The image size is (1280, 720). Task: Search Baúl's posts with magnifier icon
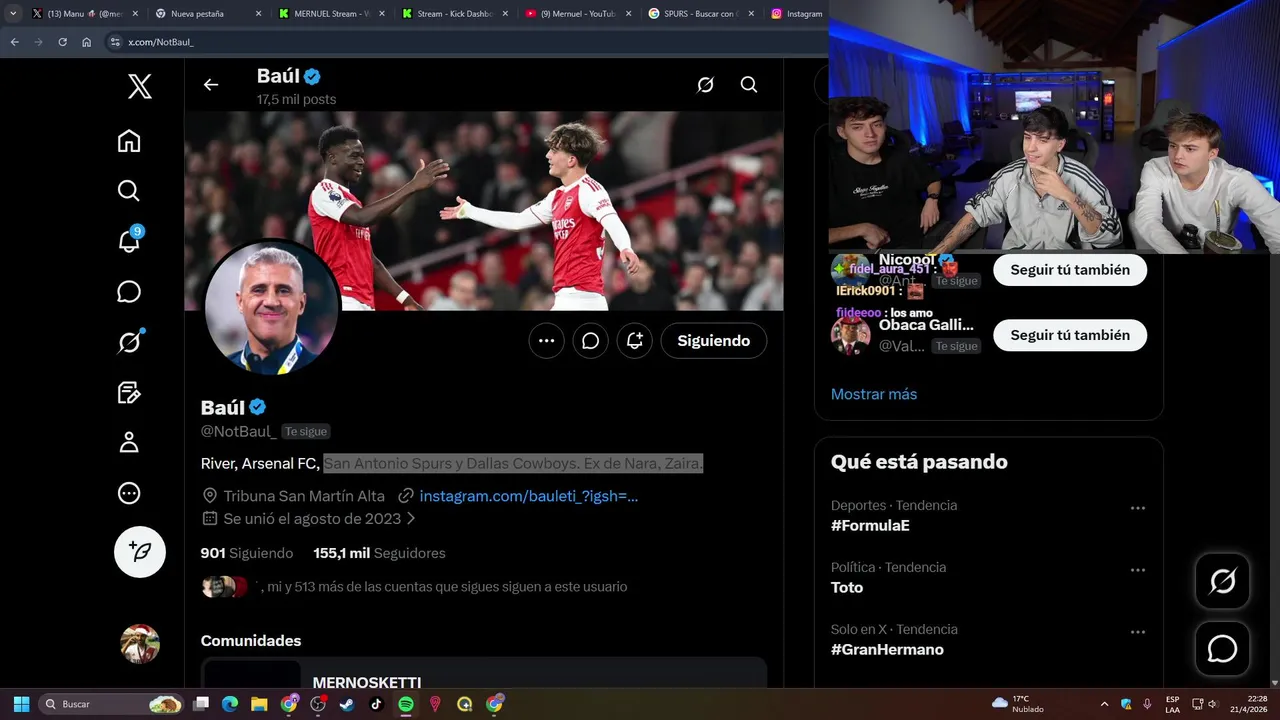coord(749,85)
